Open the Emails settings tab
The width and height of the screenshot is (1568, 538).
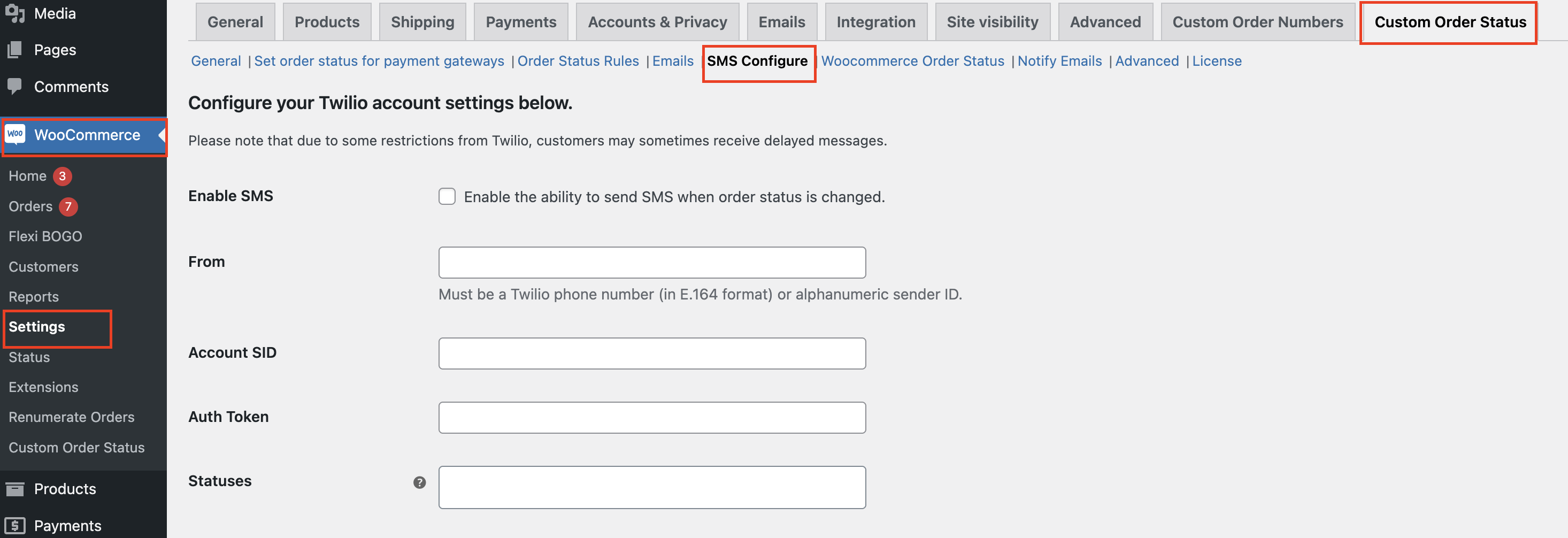(781, 22)
